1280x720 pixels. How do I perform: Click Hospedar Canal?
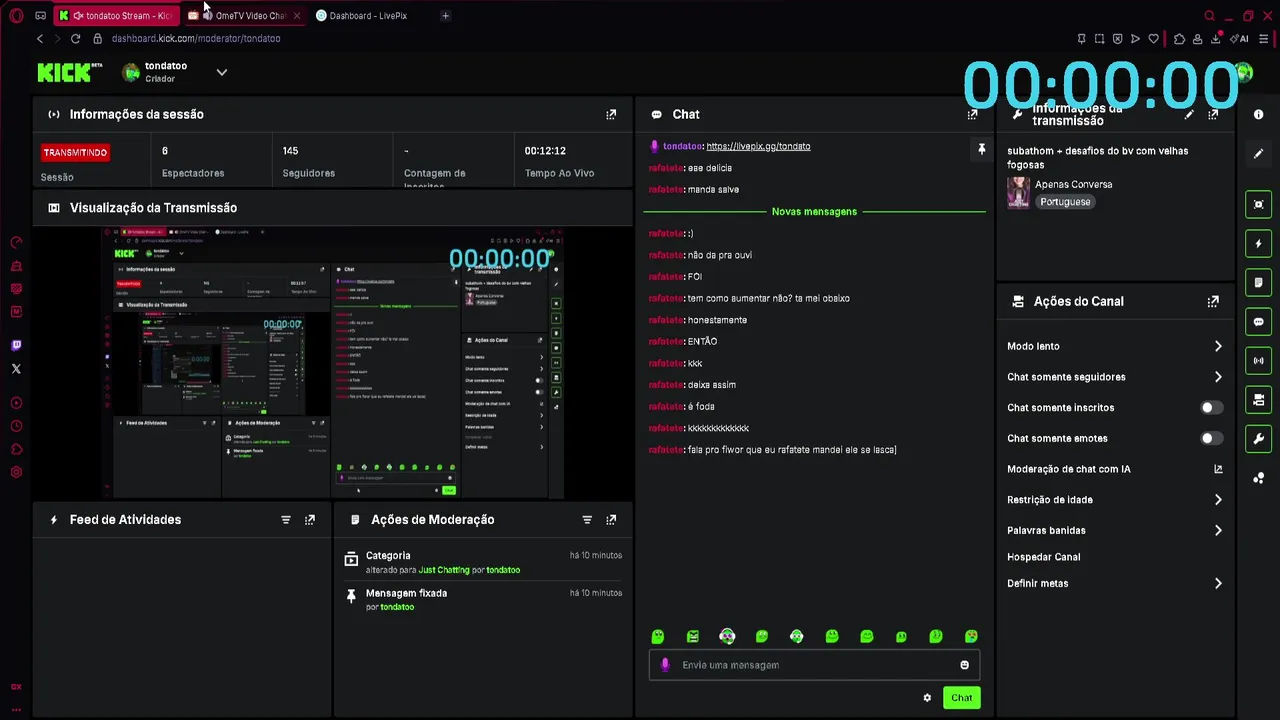click(x=1043, y=557)
